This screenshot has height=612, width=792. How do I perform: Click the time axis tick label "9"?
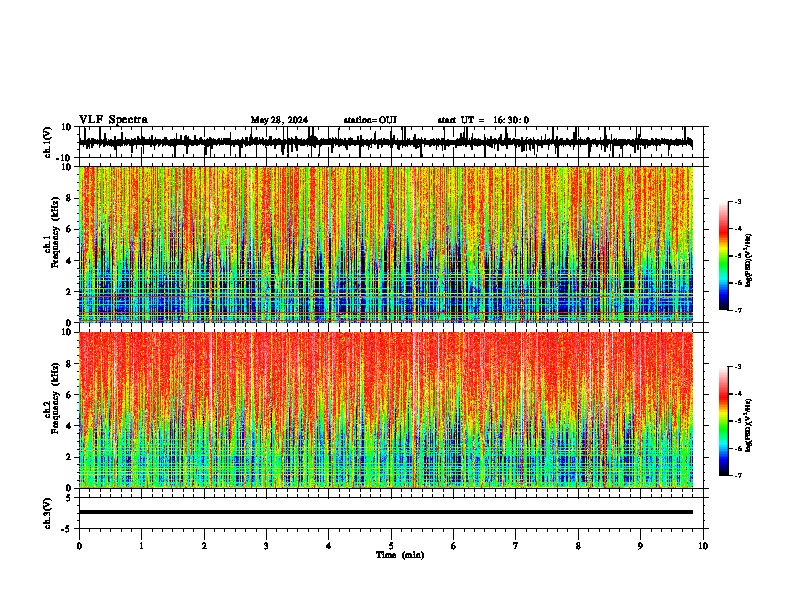[640, 546]
